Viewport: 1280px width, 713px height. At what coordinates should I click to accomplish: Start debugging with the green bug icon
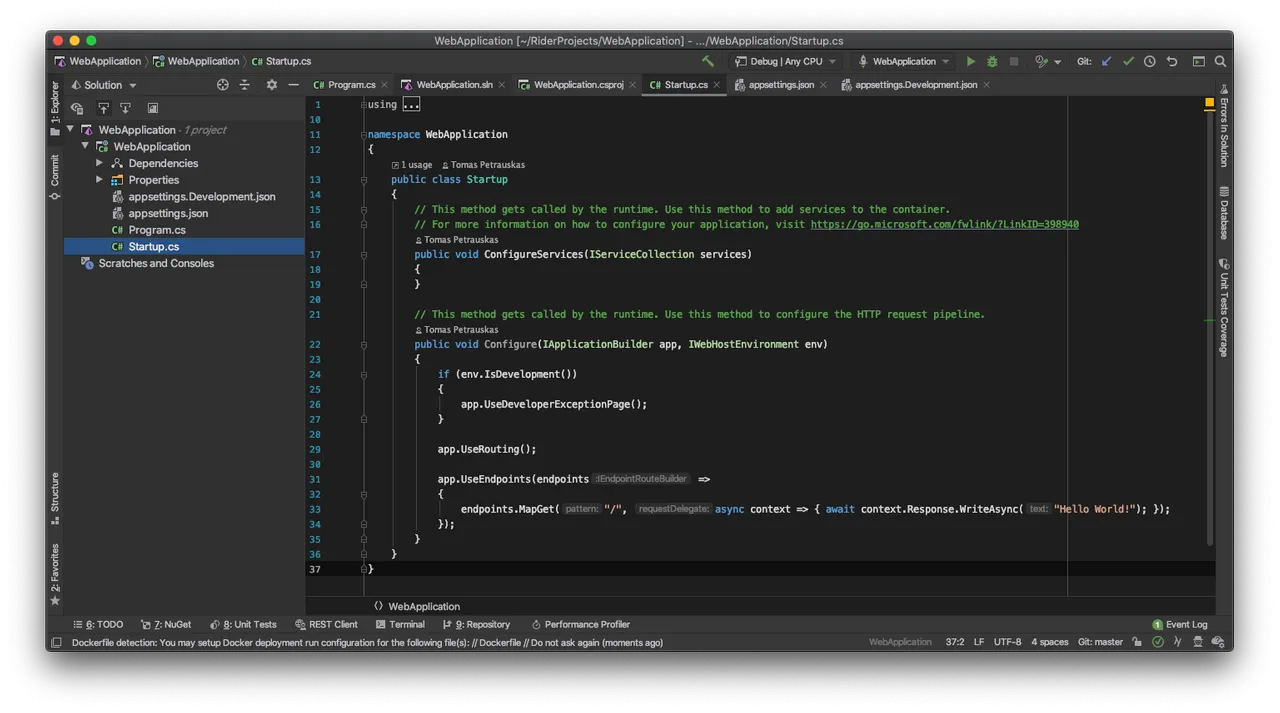pyautogui.click(x=992, y=61)
